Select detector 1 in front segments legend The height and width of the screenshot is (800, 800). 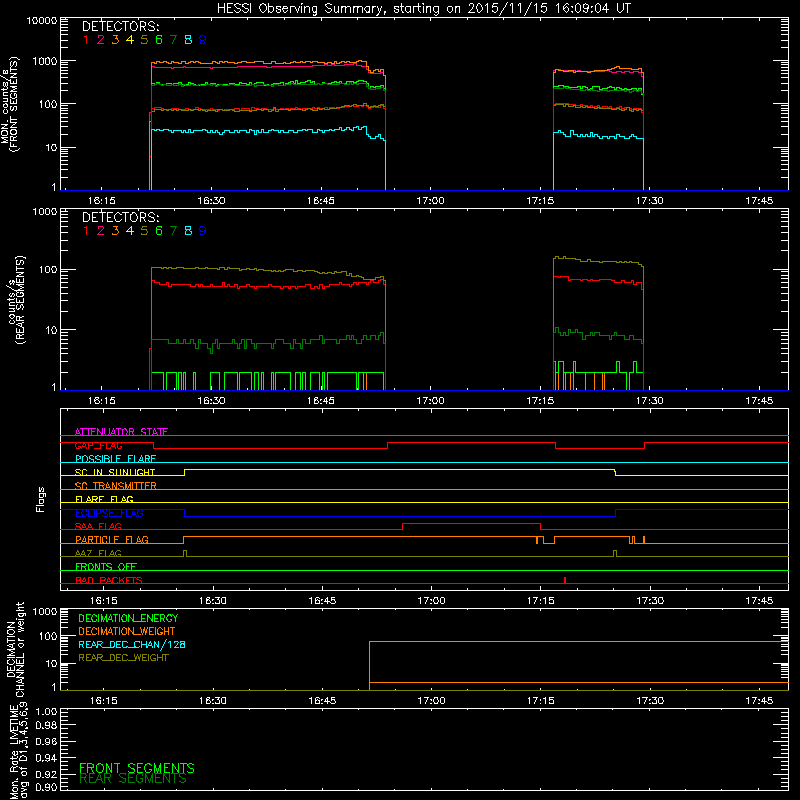[x=86, y=40]
